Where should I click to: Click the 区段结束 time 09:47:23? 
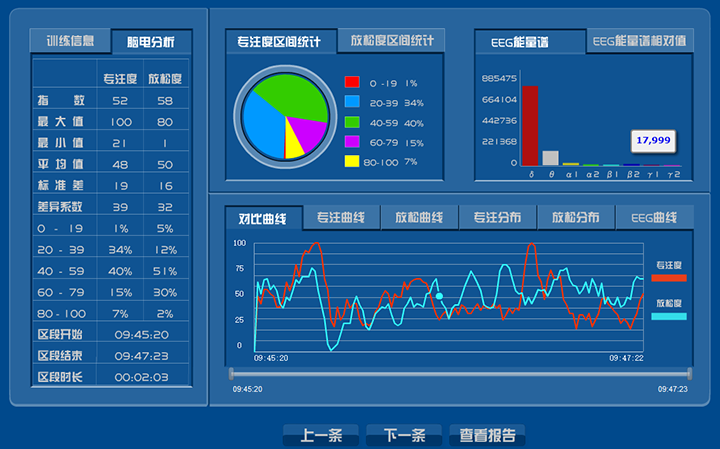pos(142,356)
